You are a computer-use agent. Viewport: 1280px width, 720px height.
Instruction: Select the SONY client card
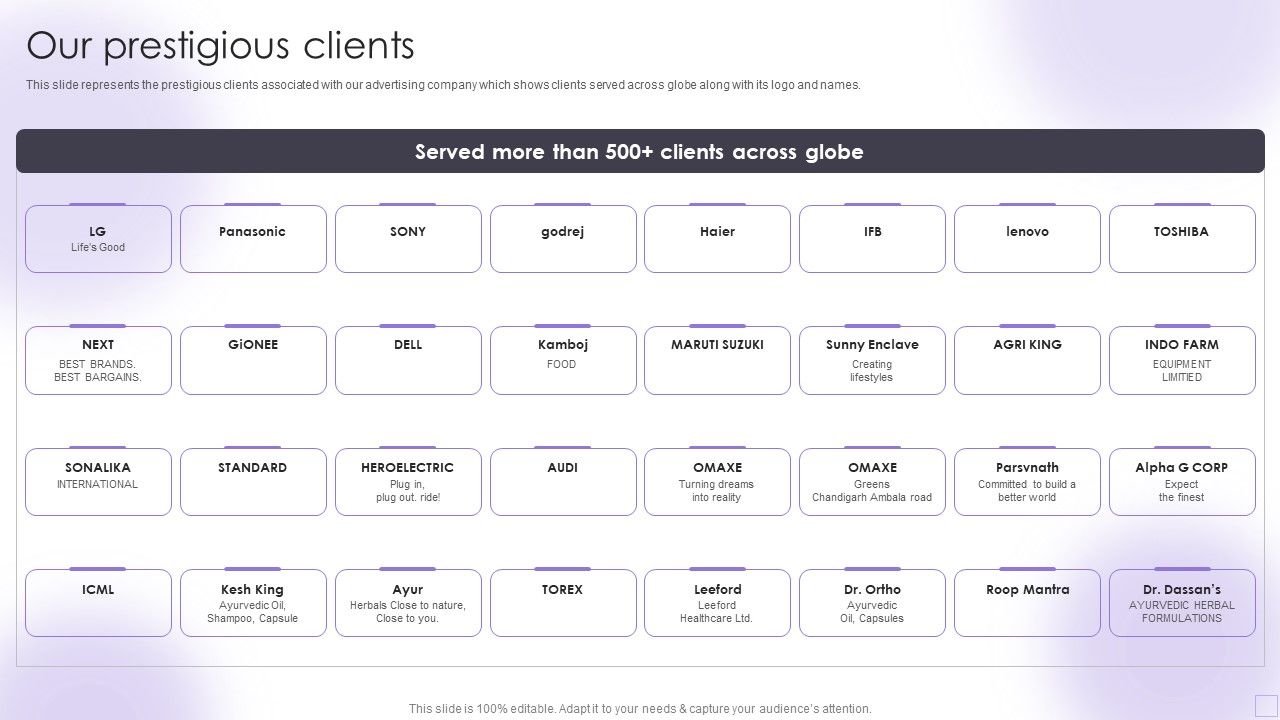click(x=408, y=239)
